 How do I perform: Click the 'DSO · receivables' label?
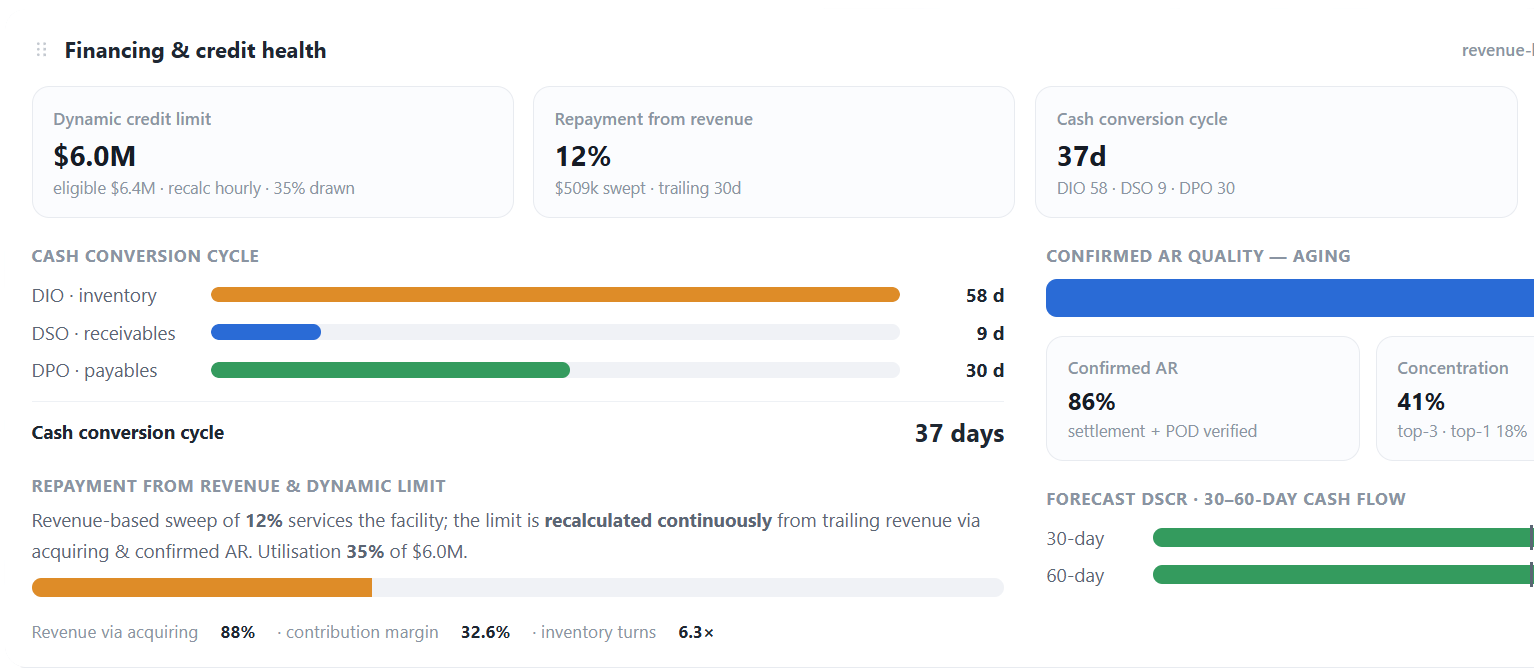104,333
